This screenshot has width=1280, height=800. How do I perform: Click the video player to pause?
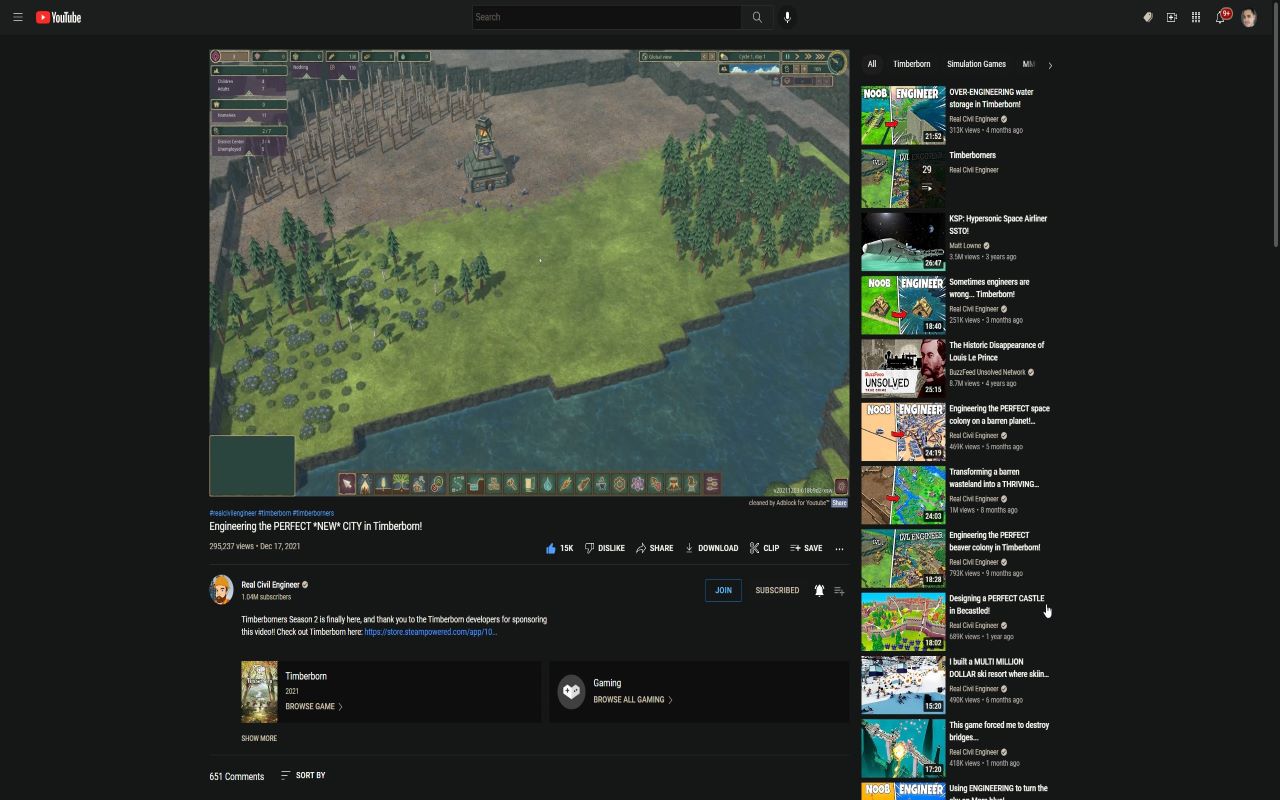point(529,273)
